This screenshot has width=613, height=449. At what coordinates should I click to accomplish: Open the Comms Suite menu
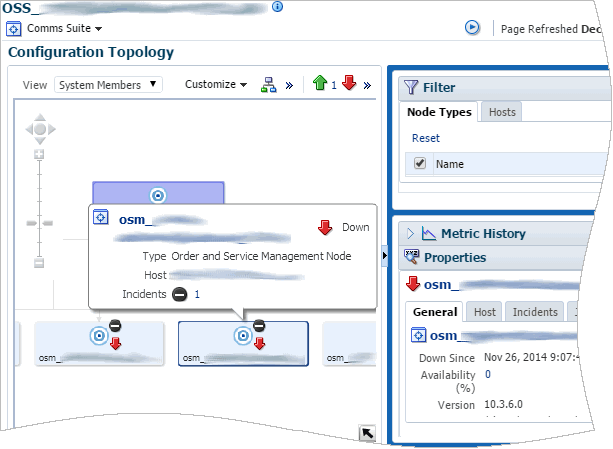(x=65, y=29)
